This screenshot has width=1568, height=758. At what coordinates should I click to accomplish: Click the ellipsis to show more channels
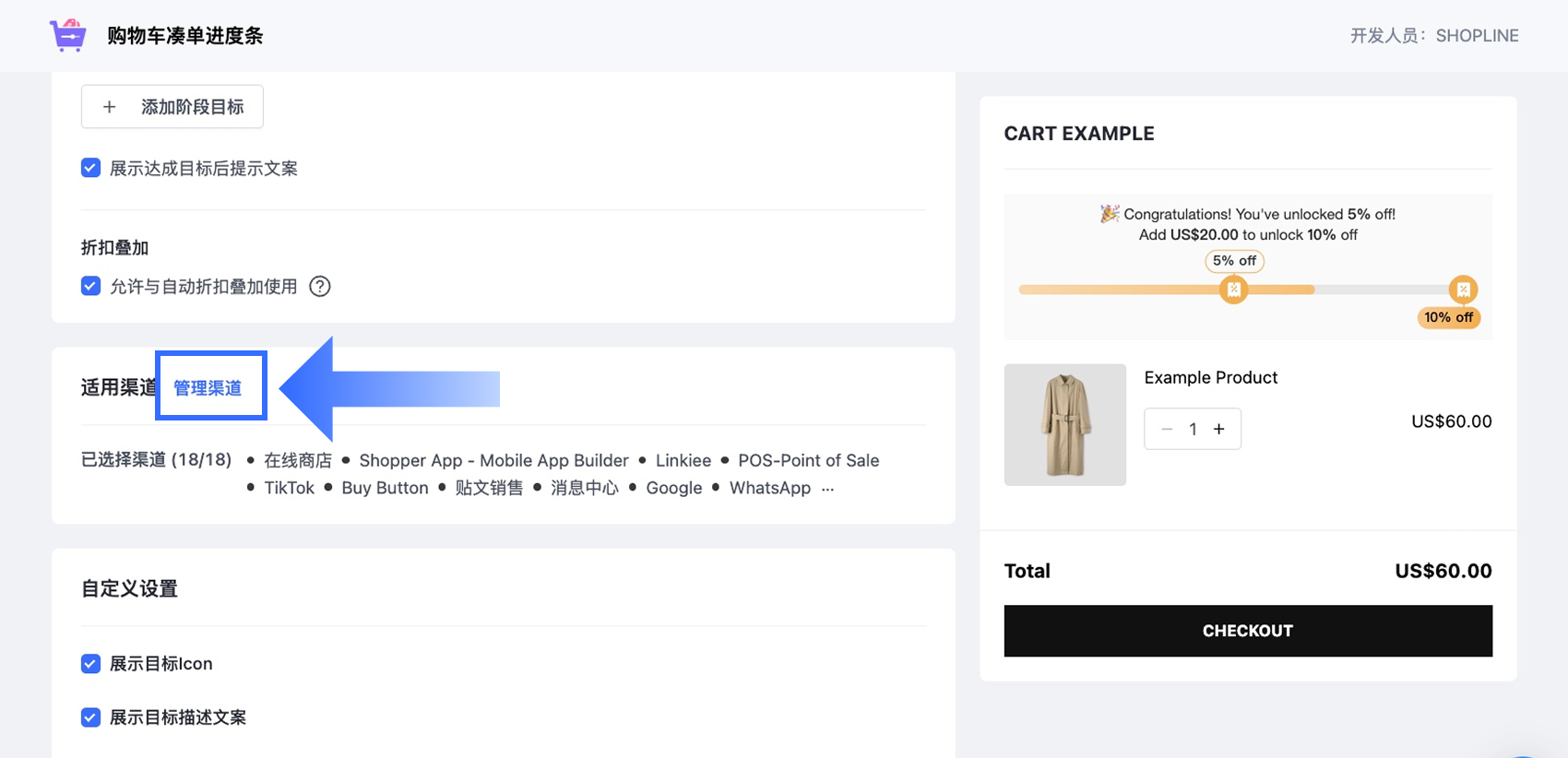(827, 489)
